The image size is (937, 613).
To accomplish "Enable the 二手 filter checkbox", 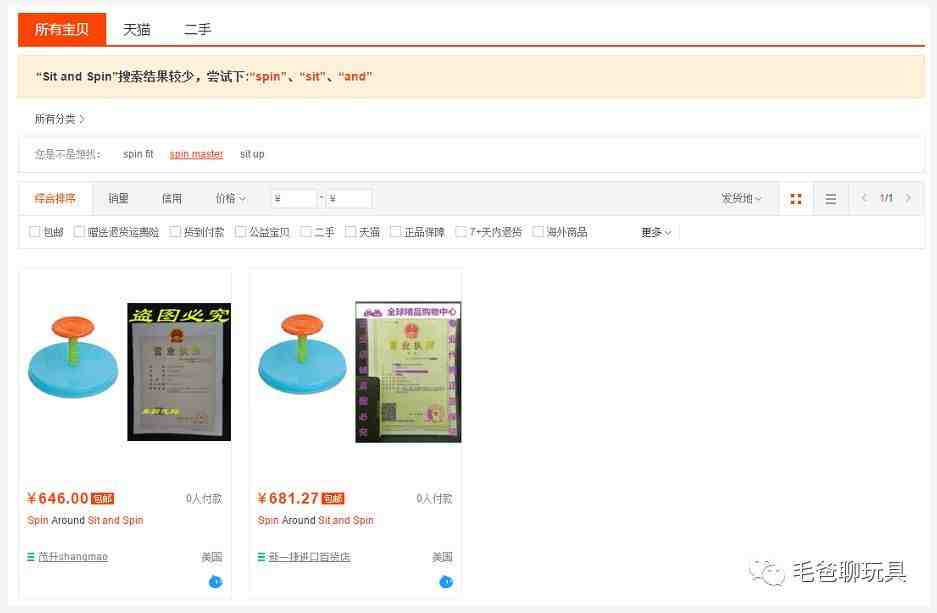I will point(306,232).
